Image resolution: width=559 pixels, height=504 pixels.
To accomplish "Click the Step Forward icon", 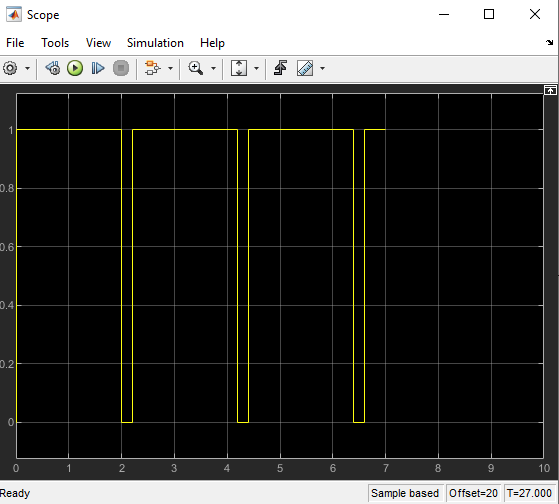I will click(x=98, y=68).
